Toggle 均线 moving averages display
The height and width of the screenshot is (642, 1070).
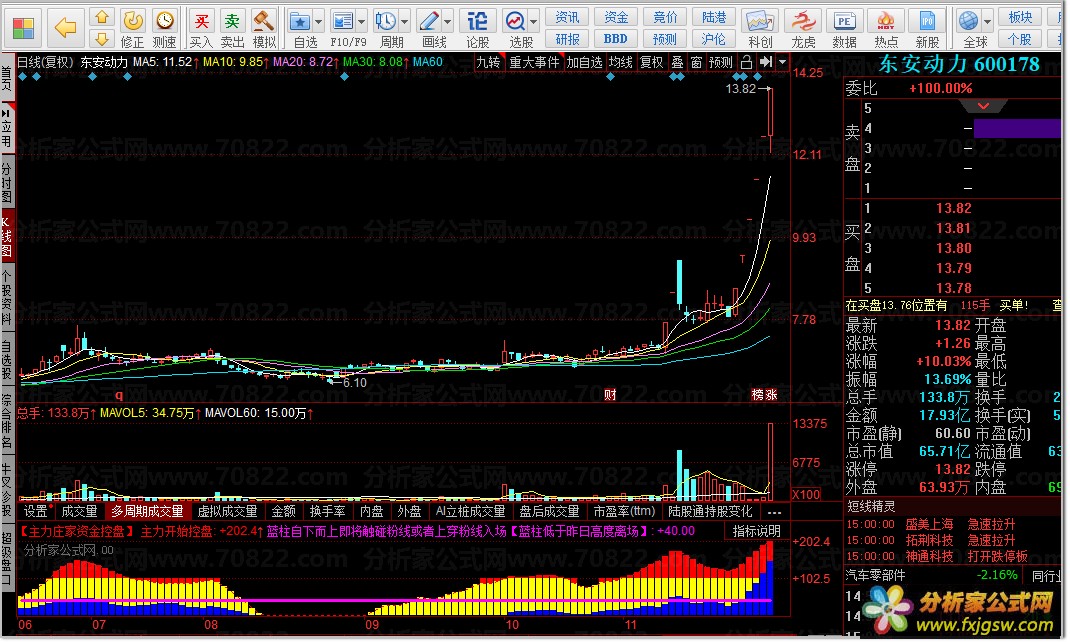click(x=620, y=63)
